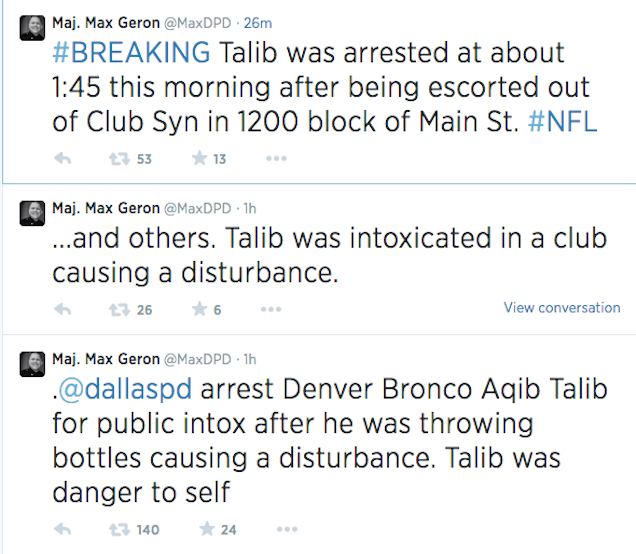
Task: Retweet the tweet with 53 retweets
Action: pyautogui.click(x=119, y=159)
